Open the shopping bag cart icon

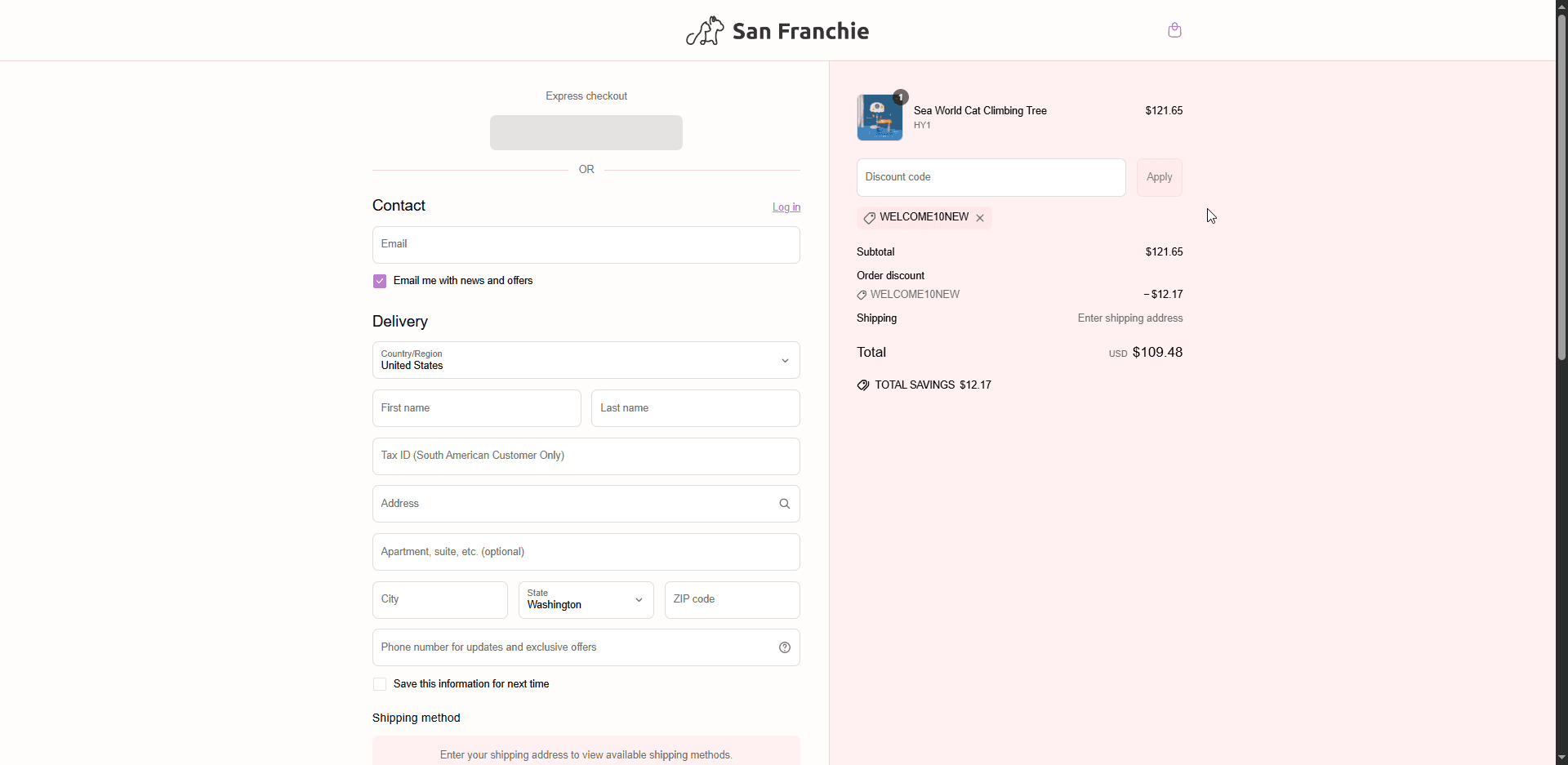[x=1174, y=30]
